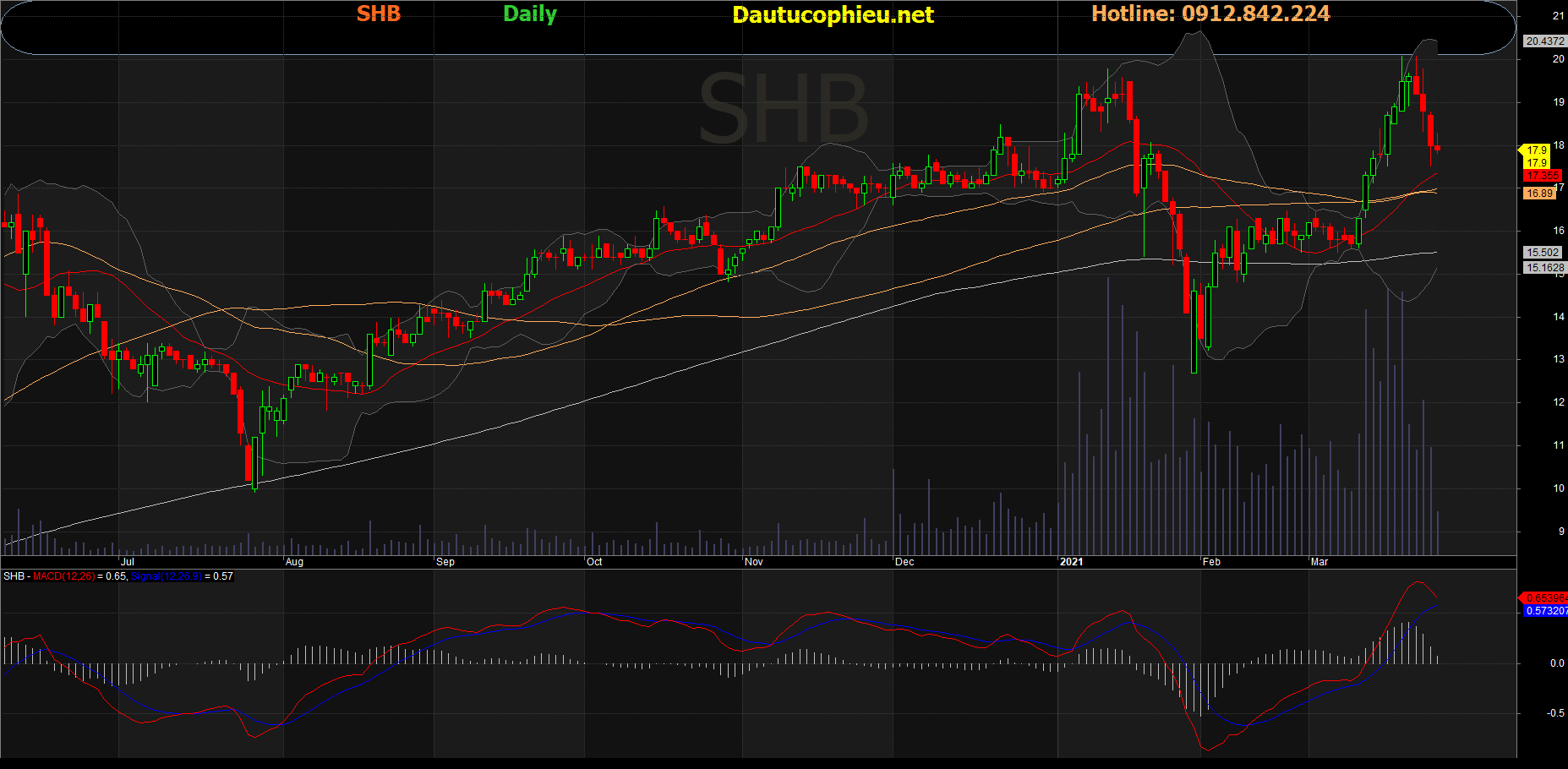Click the red MACD value tag 0.653984
The image size is (1568, 769).
pos(1545,598)
